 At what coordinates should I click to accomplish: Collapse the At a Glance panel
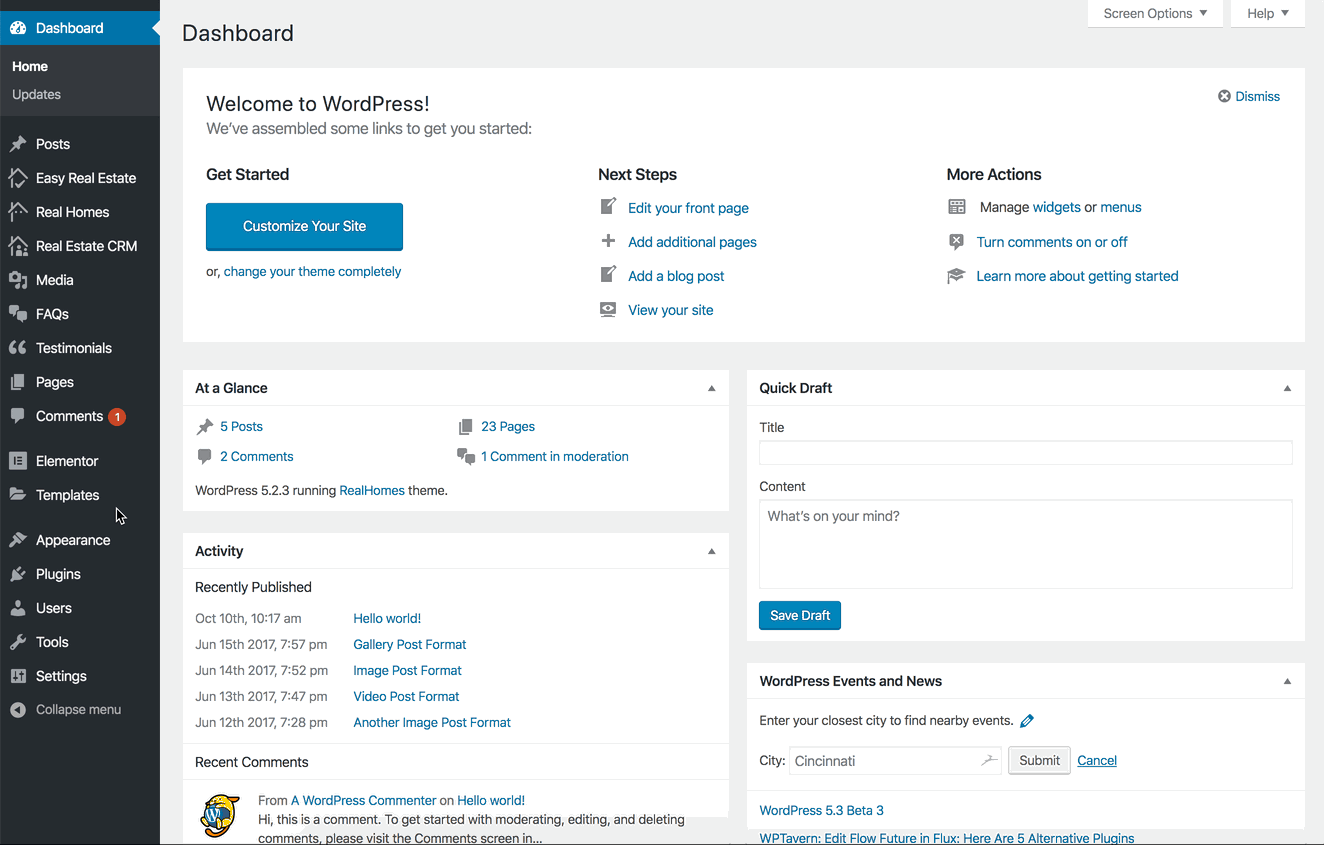712,388
